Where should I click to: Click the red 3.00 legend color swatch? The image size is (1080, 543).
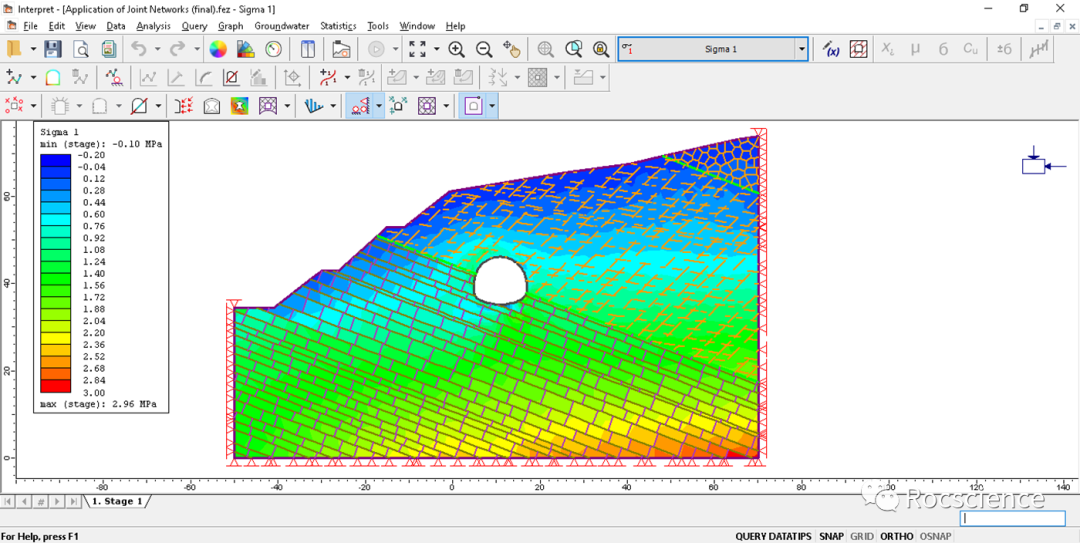(55, 386)
